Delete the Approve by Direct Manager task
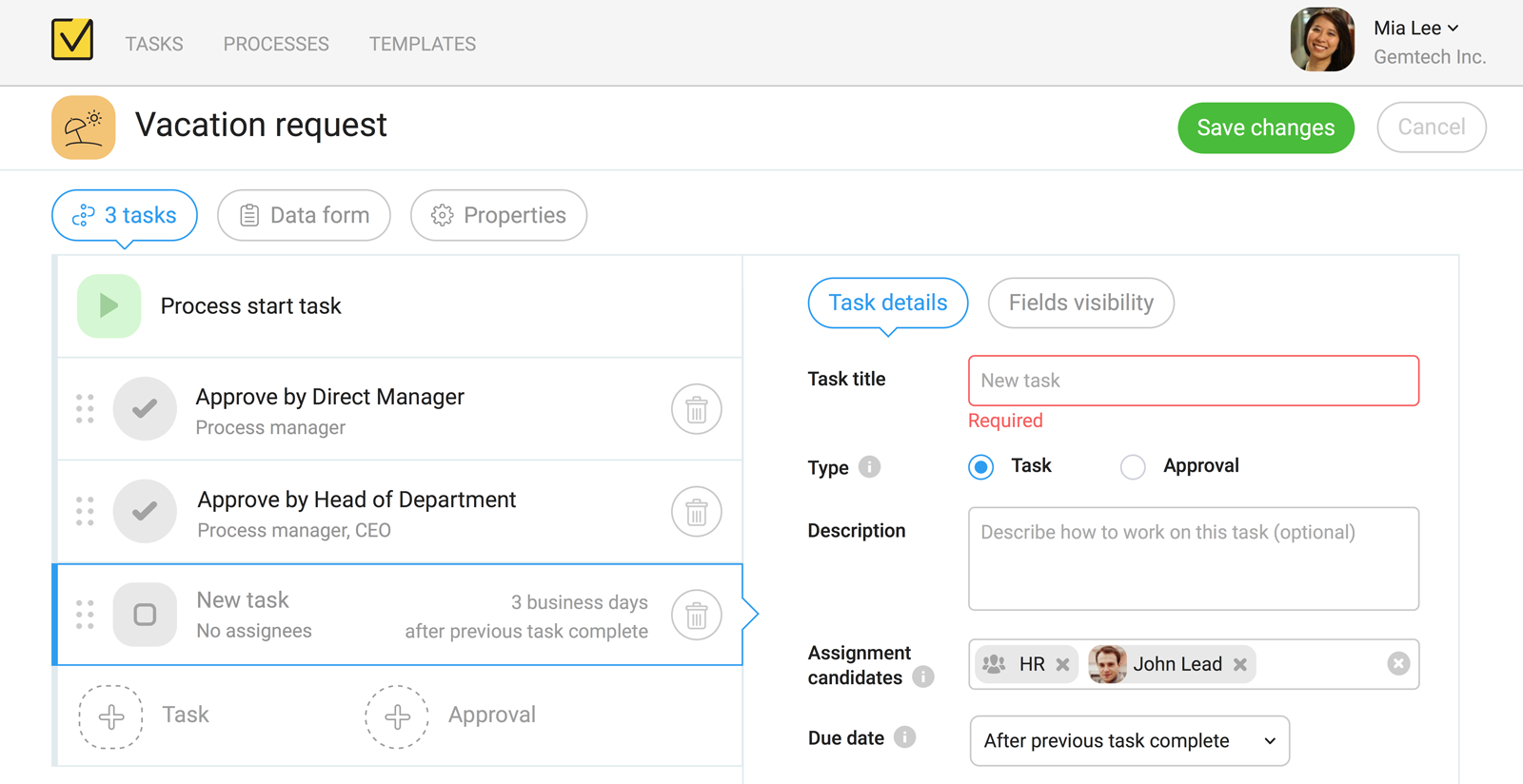The width and height of the screenshot is (1523, 784). [696, 410]
